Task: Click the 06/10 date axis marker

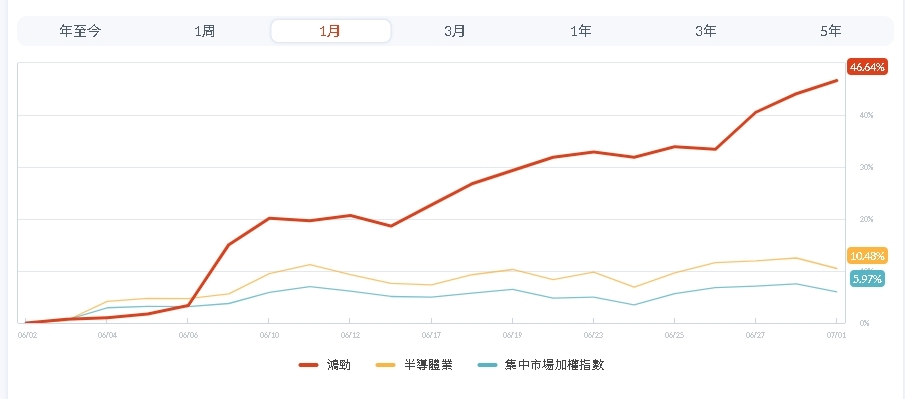Action: point(268,334)
